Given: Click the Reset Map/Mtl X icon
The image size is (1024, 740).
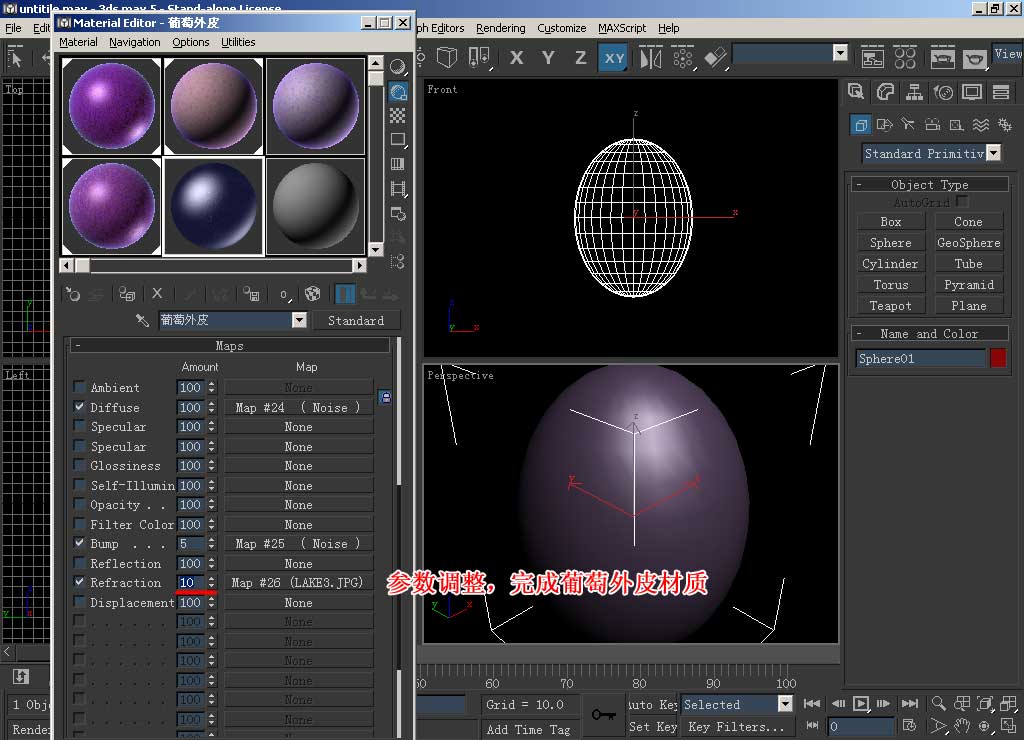Looking at the screenshot, I should [x=157, y=294].
